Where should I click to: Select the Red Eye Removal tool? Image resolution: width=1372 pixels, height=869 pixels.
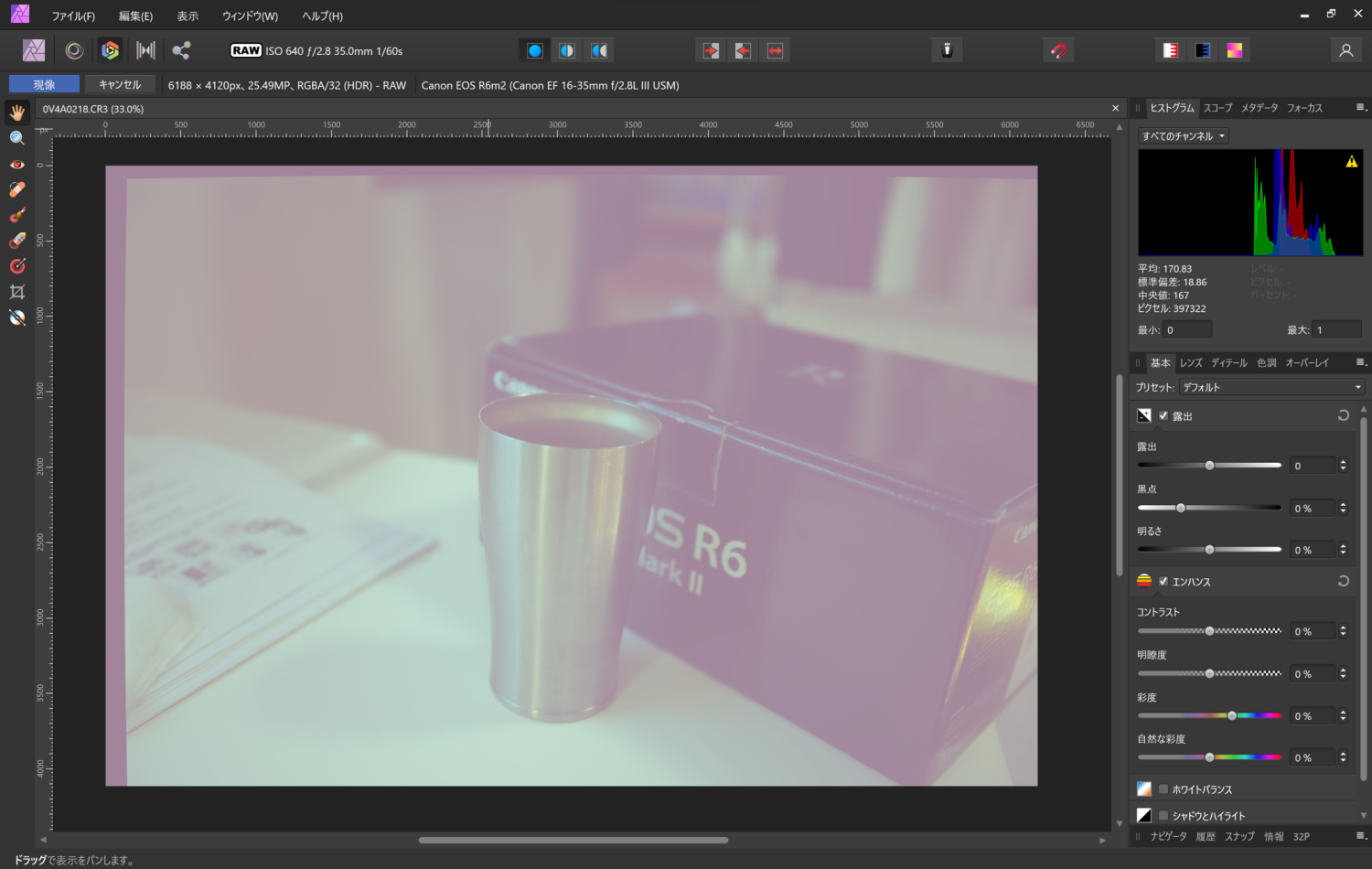click(16, 164)
